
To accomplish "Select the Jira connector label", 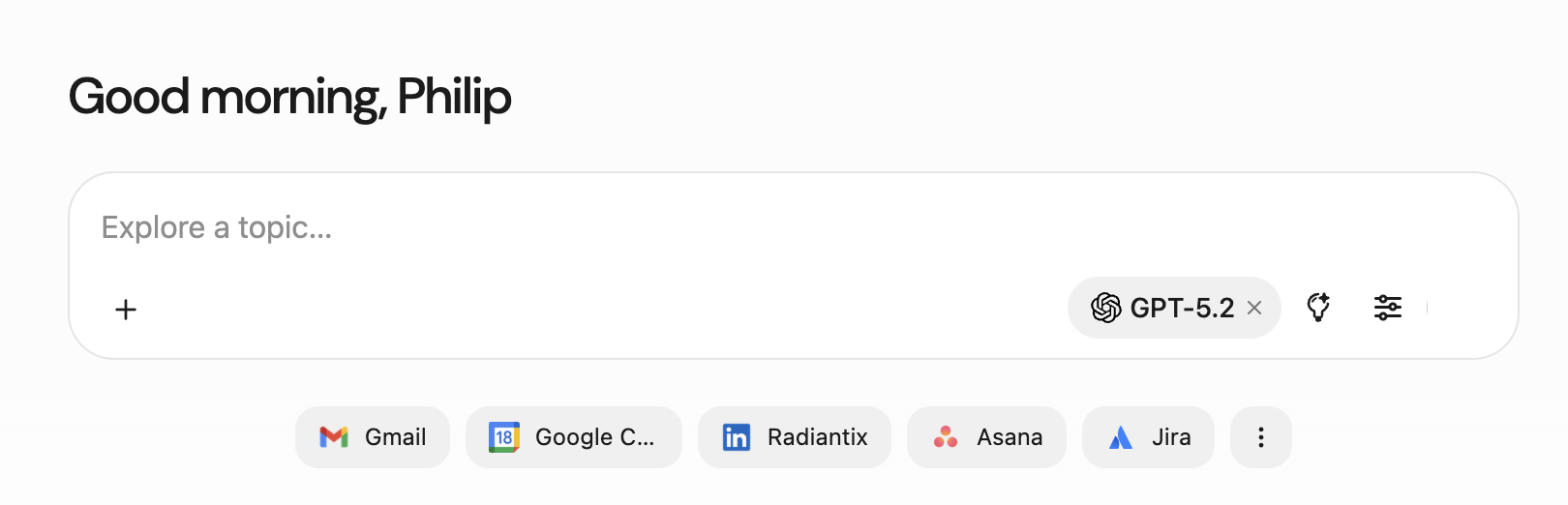I will pos(1171,437).
